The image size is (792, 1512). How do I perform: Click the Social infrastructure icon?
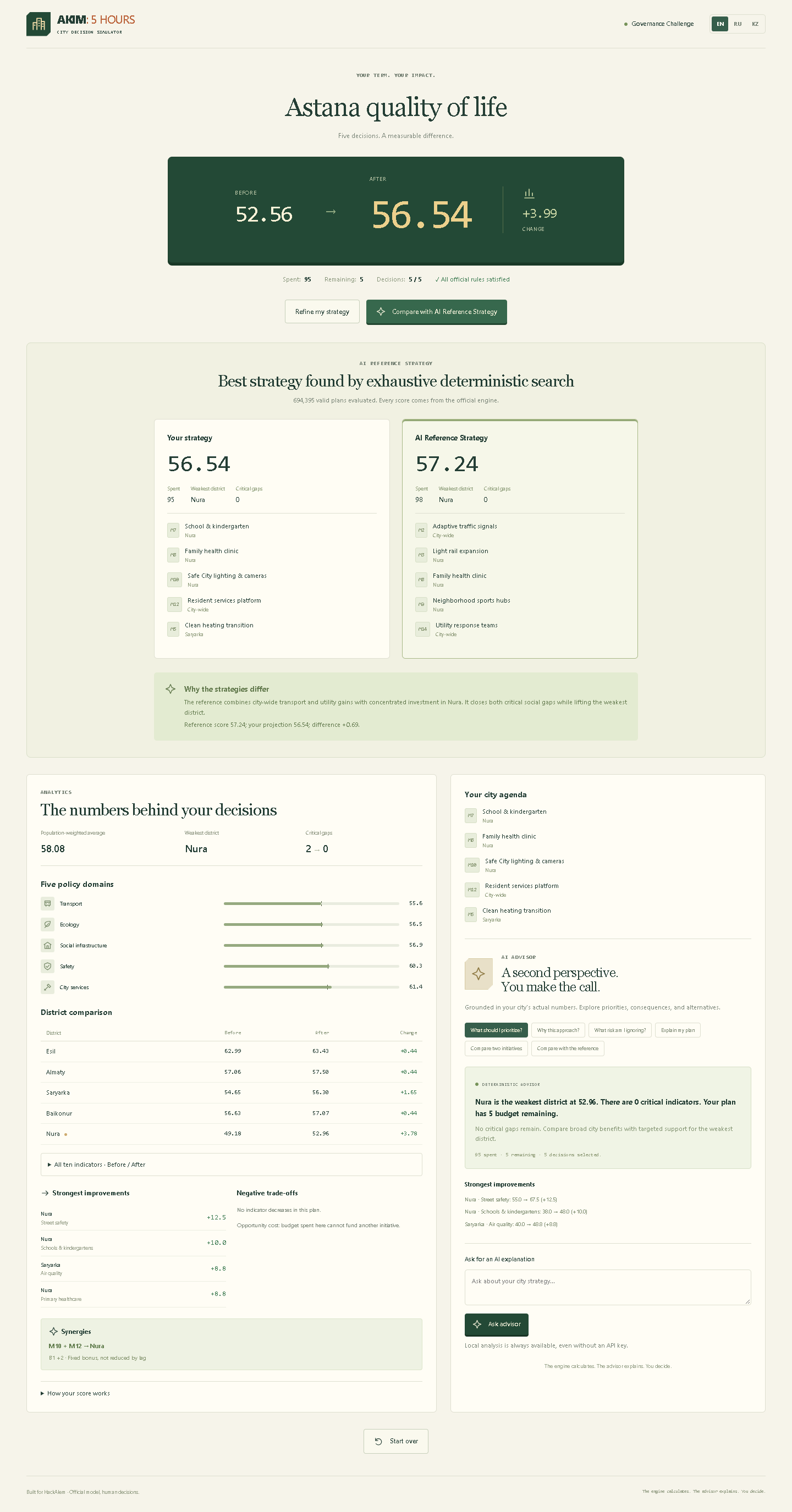click(47, 945)
